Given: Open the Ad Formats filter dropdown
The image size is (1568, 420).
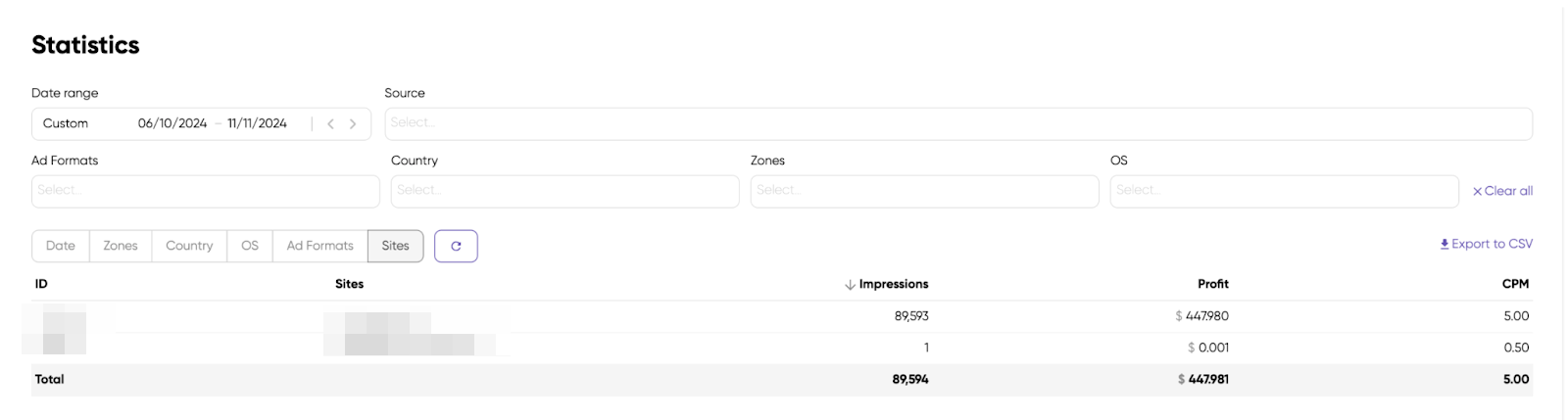Looking at the screenshot, I should pos(206,191).
